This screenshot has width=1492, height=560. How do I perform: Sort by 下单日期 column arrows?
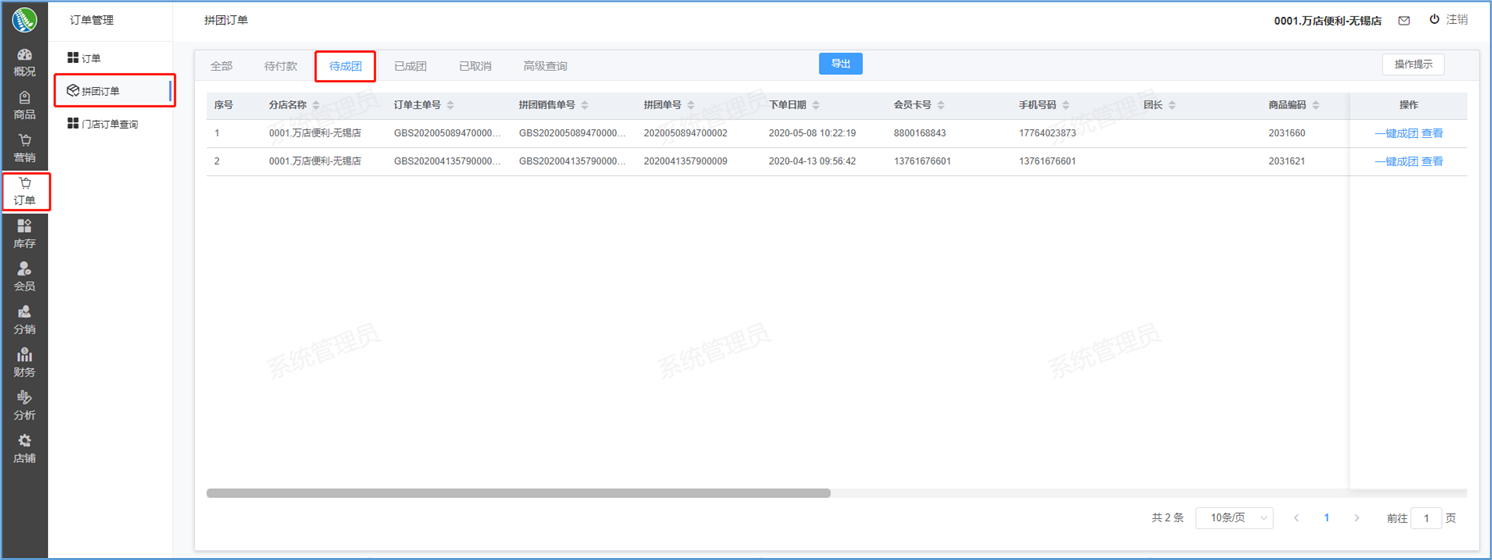816,105
